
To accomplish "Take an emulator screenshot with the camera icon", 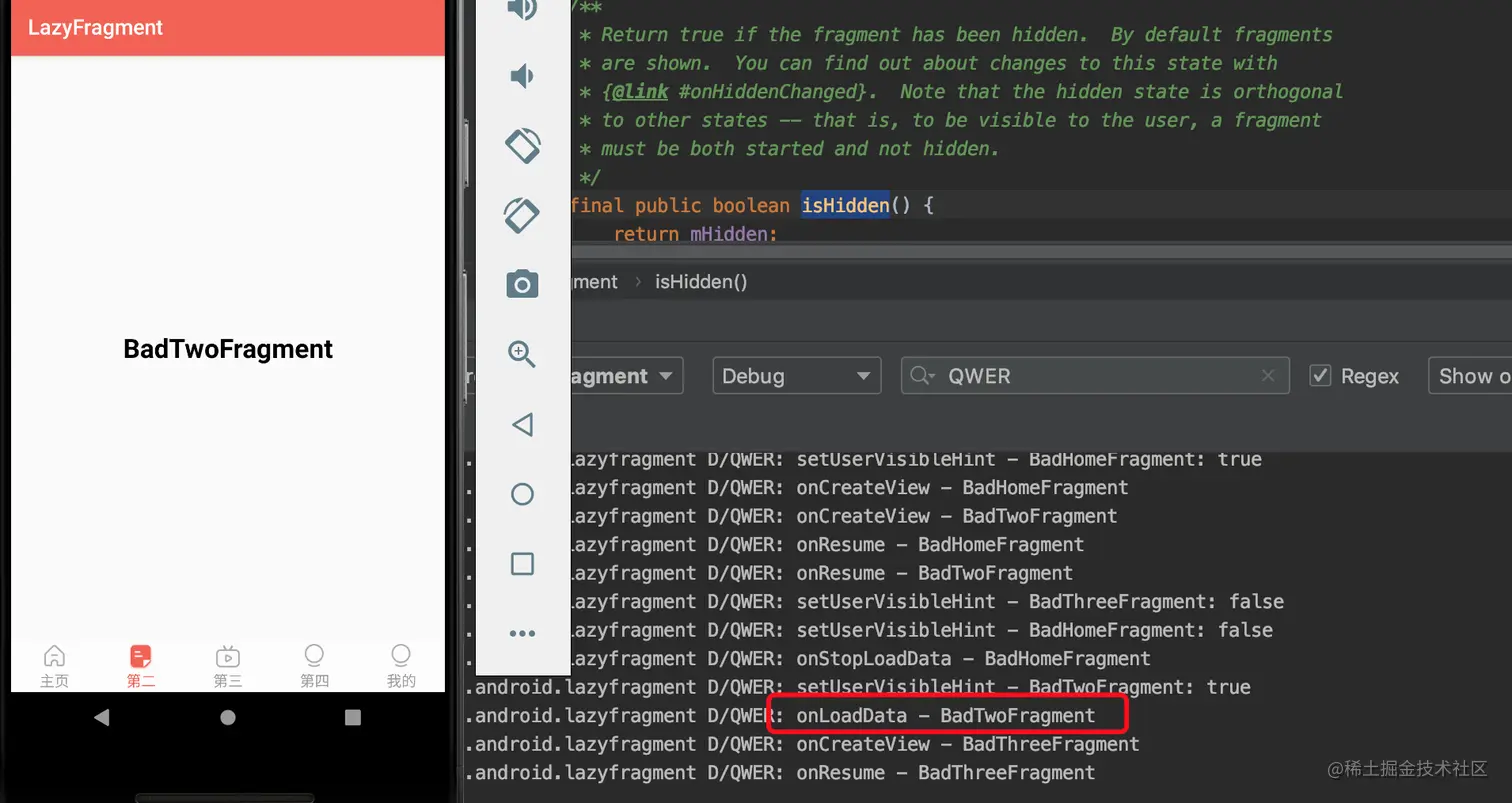I will coord(522,284).
